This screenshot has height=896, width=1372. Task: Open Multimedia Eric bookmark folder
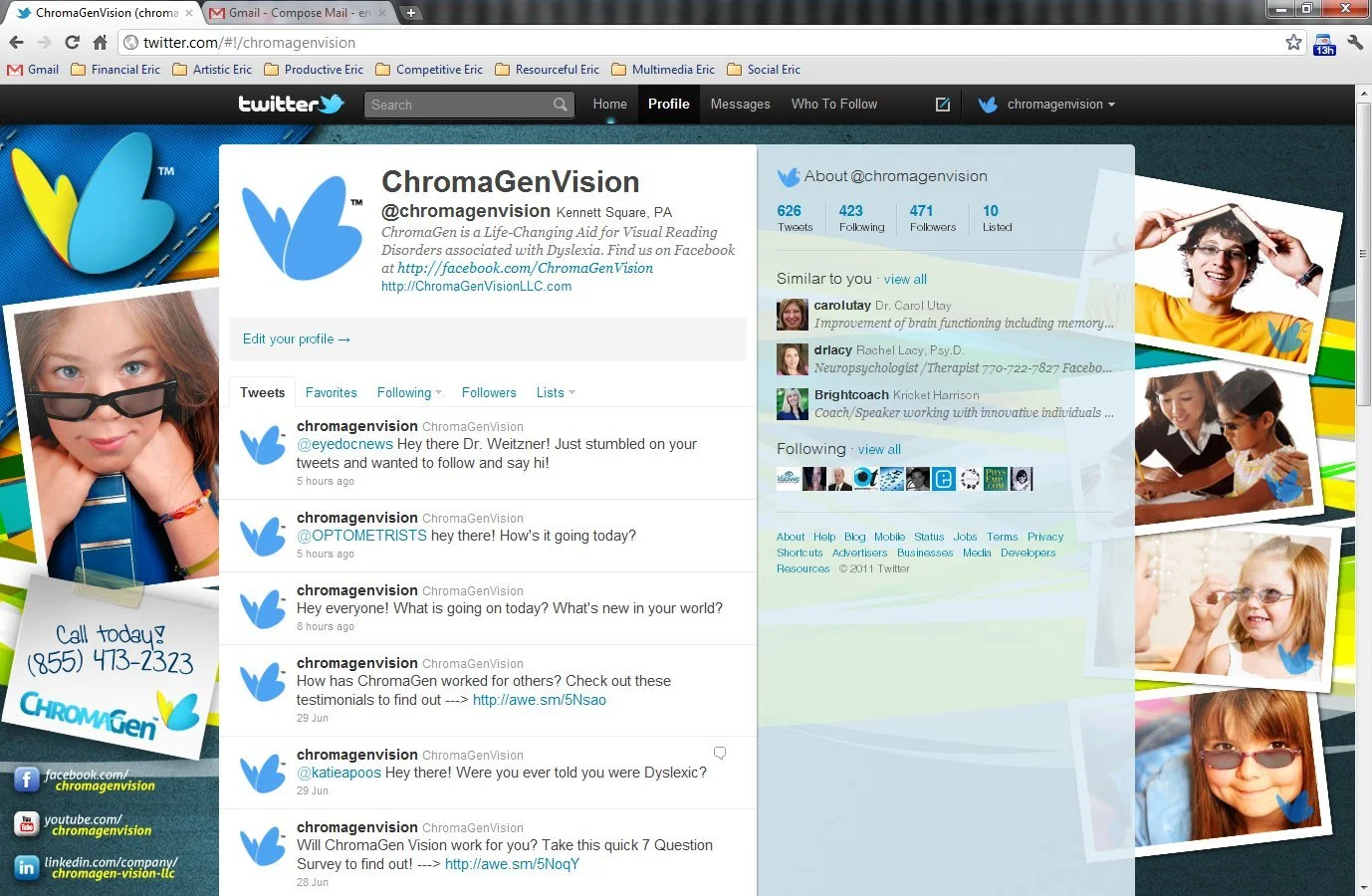click(x=663, y=70)
